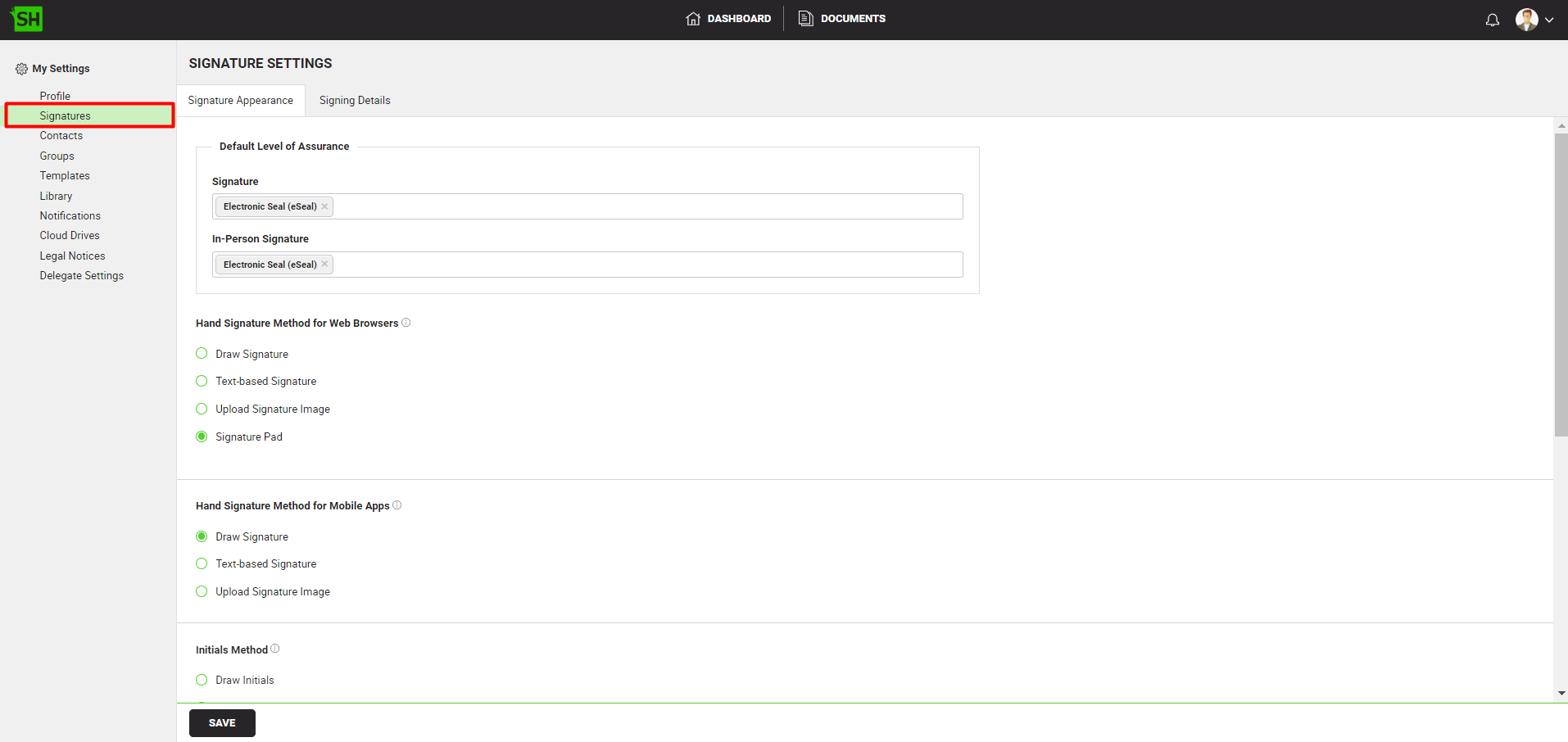Viewport: 1568px width, 742px height.
Task: Select the Draw Initials radio option
Action: pyautogui.click(x=202, y=680)
